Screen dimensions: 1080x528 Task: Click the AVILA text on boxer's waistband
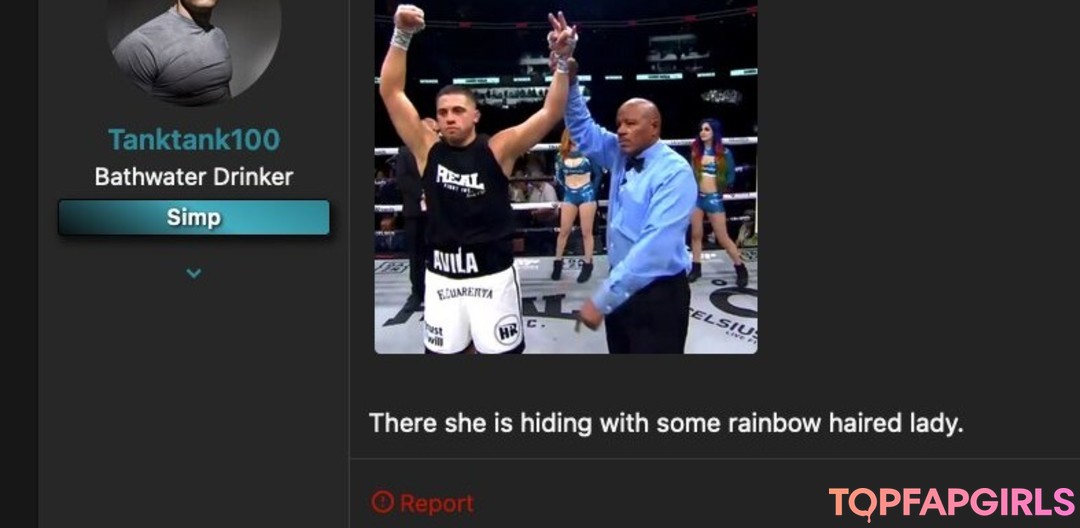pos(455,262)
